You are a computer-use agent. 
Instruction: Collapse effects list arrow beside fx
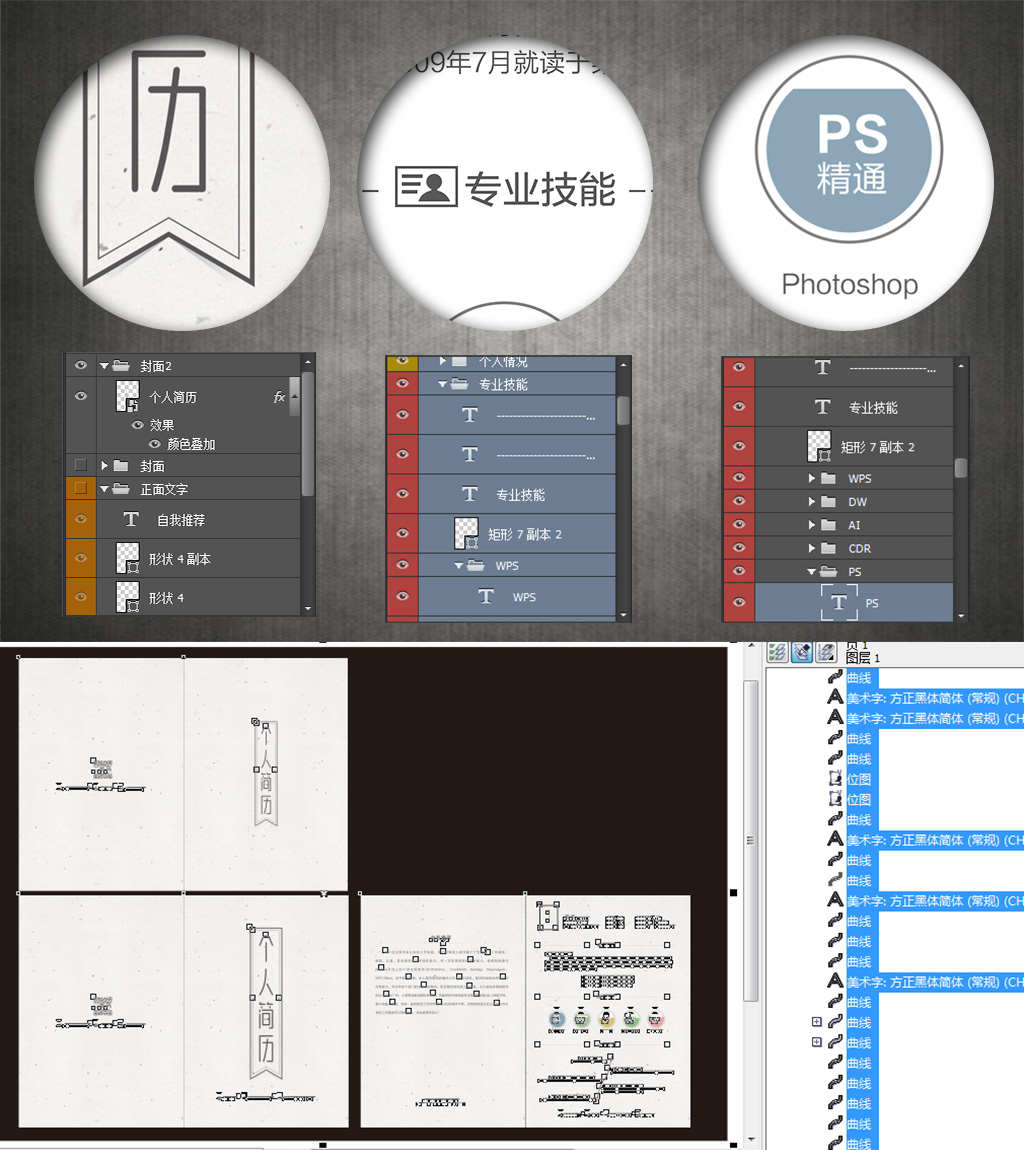click(x=294, y=396)
